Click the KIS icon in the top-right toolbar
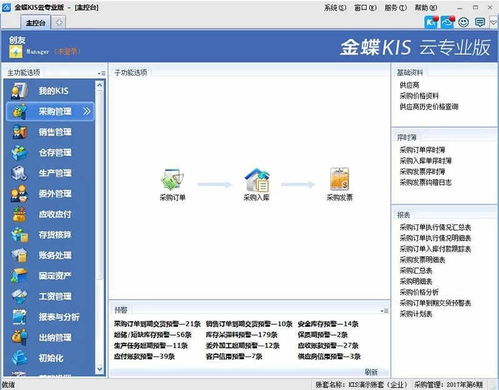 (x=431, y=22)
